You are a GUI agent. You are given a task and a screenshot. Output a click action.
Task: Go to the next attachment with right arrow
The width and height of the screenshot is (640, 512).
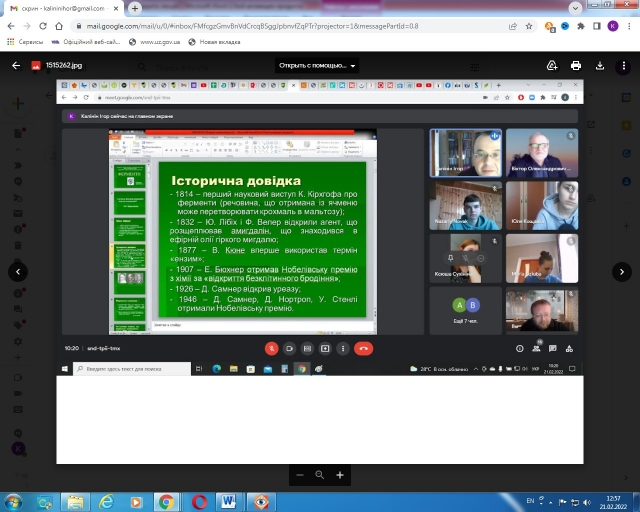(622, 272)
